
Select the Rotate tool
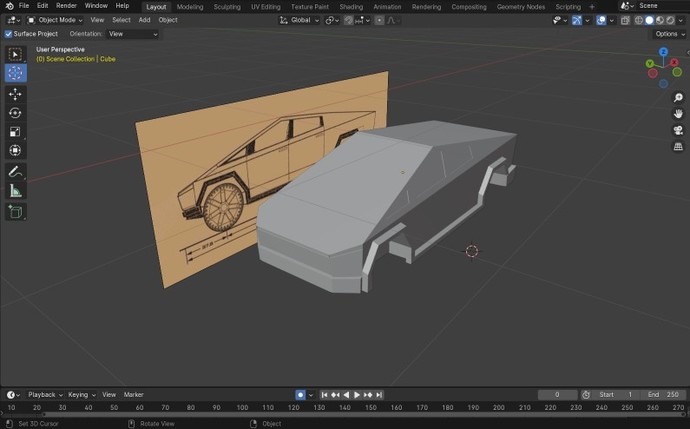pos(15,113)
